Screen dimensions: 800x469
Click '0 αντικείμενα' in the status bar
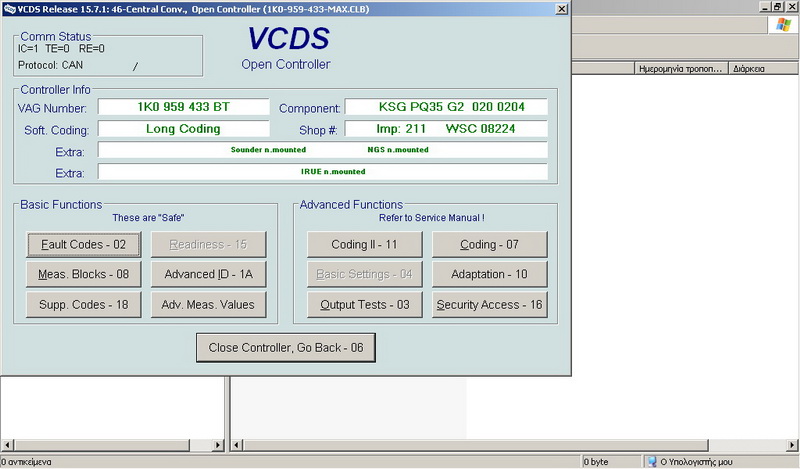click(x=26, y=462)
